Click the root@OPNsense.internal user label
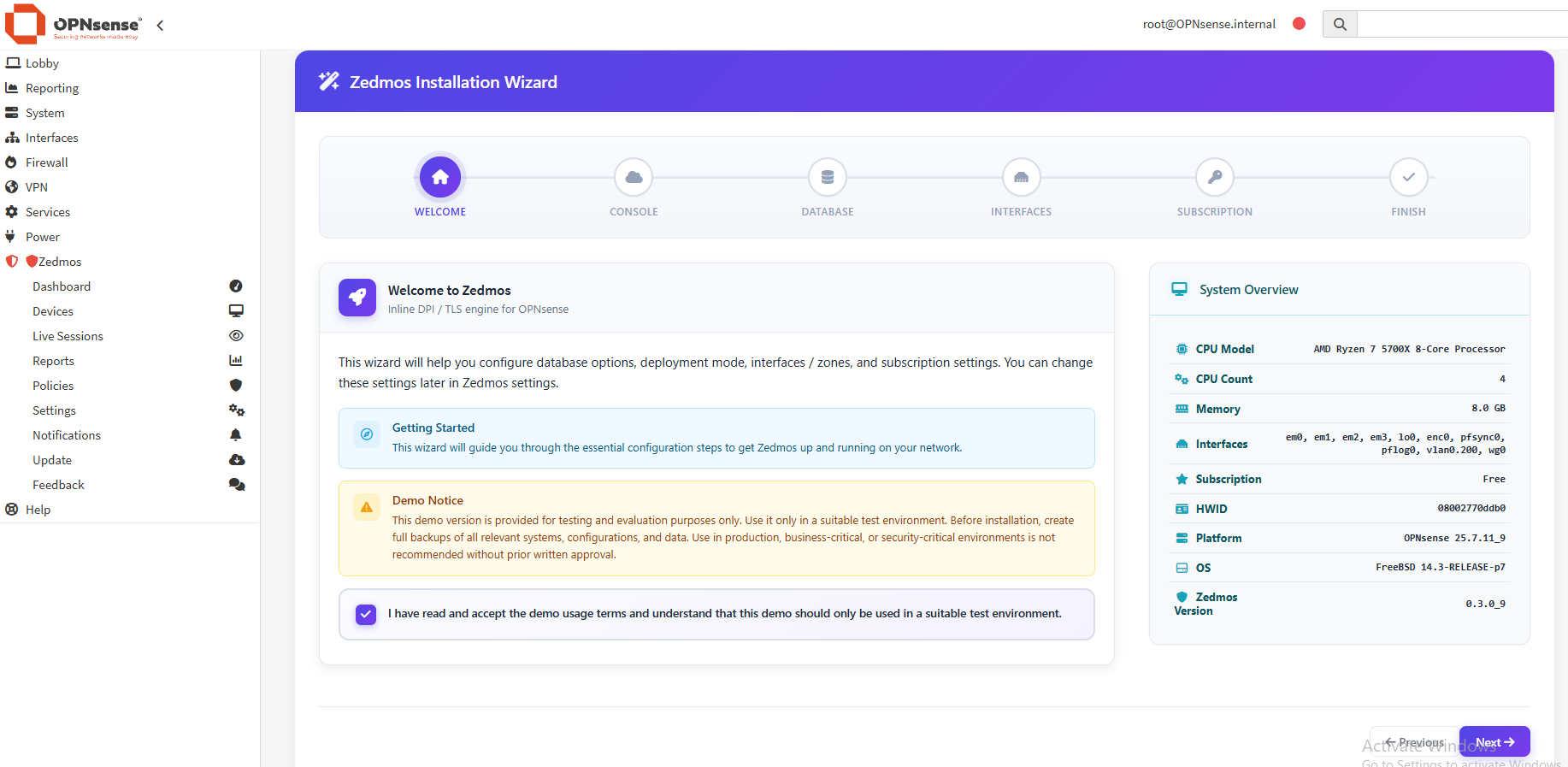 pyautogui.click(x=1209, y=24)
